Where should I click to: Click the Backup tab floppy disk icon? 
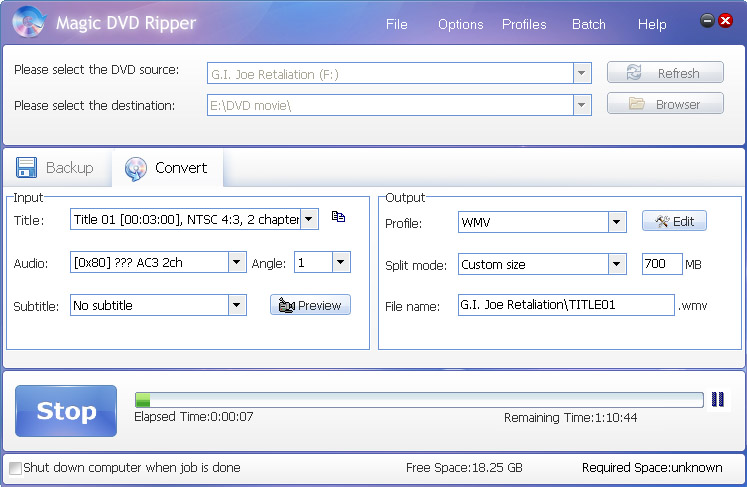(26, 168)
